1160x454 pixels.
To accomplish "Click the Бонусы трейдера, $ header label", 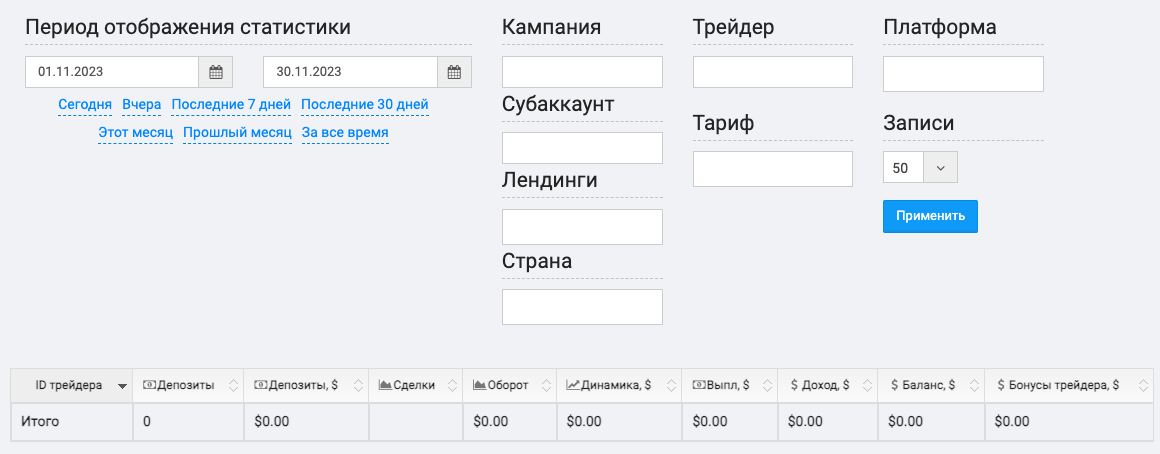I will point(1063,385).
